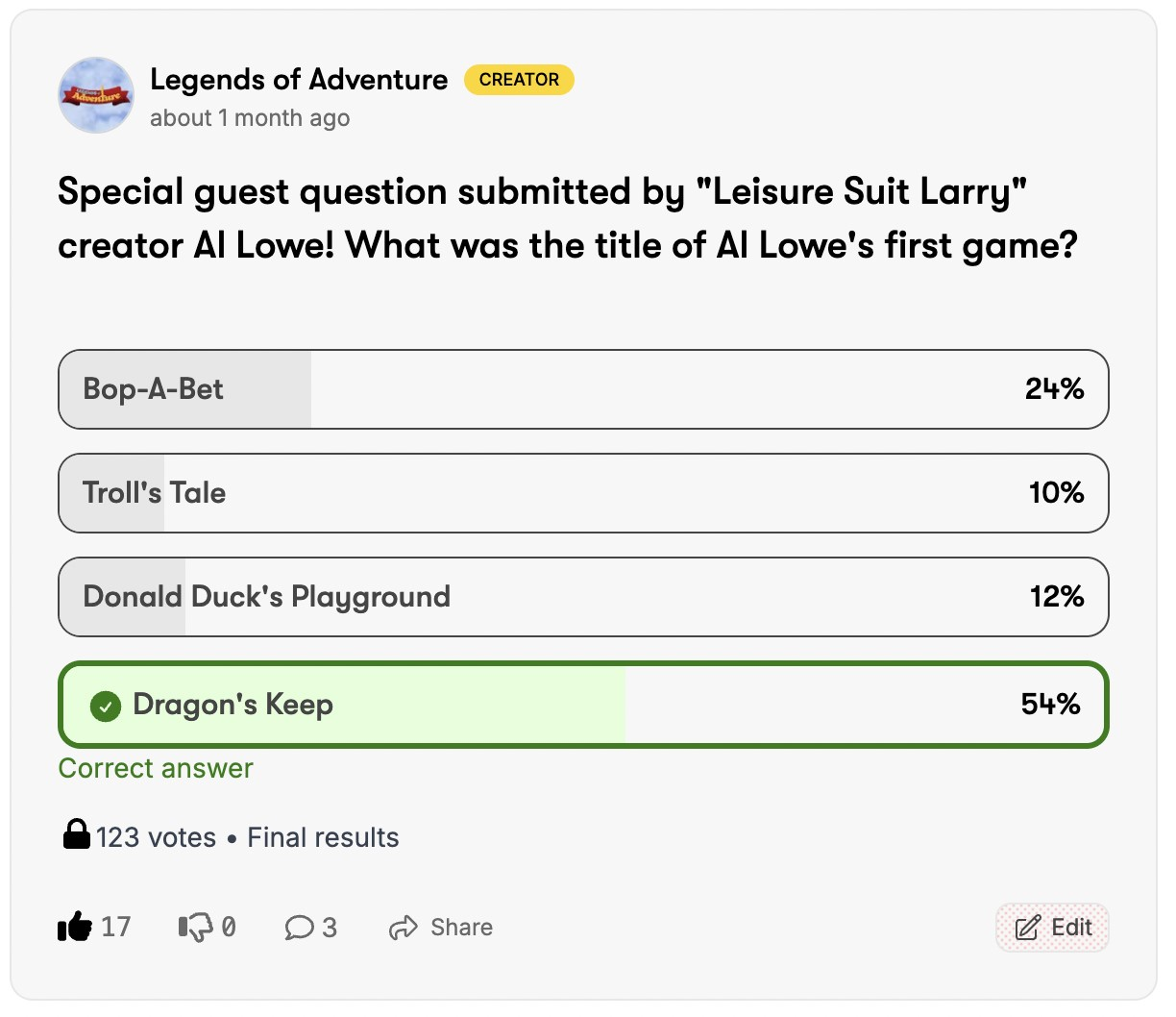Screen dimensions: 1176x1017
Task: Click the 123 votes text
Action: tap(156, 837)
